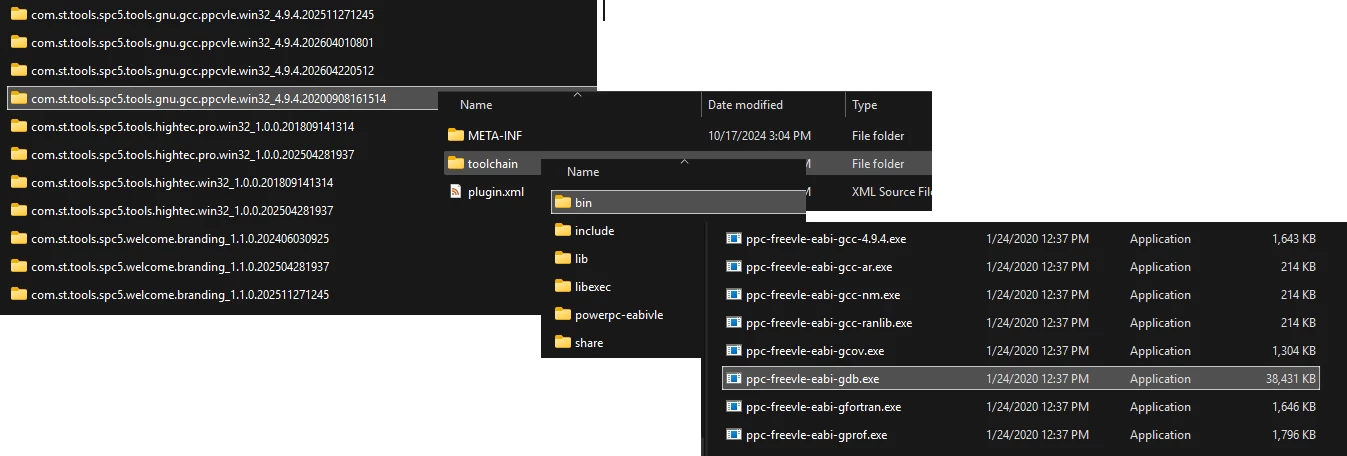Select com.st.tools.spc5.tools.hightec.win32_1.0.0.202504281937 folder name
This screenshot has width=1347, height=456.
pyautogui.click(x=182, y=210)
